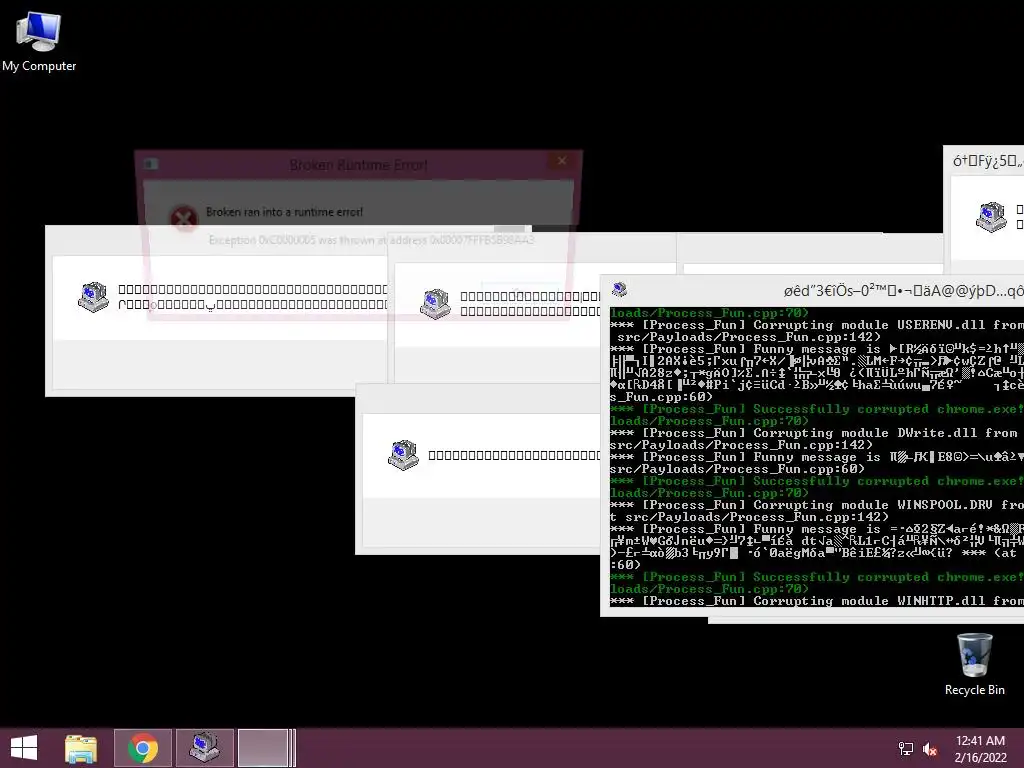Click the red error icon in the Broken dialog
The height and width of the screenshot is (768, 1024).
pos(184,218)
